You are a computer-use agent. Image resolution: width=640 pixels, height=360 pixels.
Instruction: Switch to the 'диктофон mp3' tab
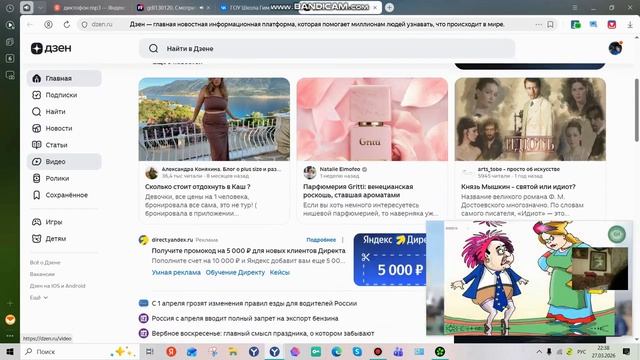(x=91, y=7)
